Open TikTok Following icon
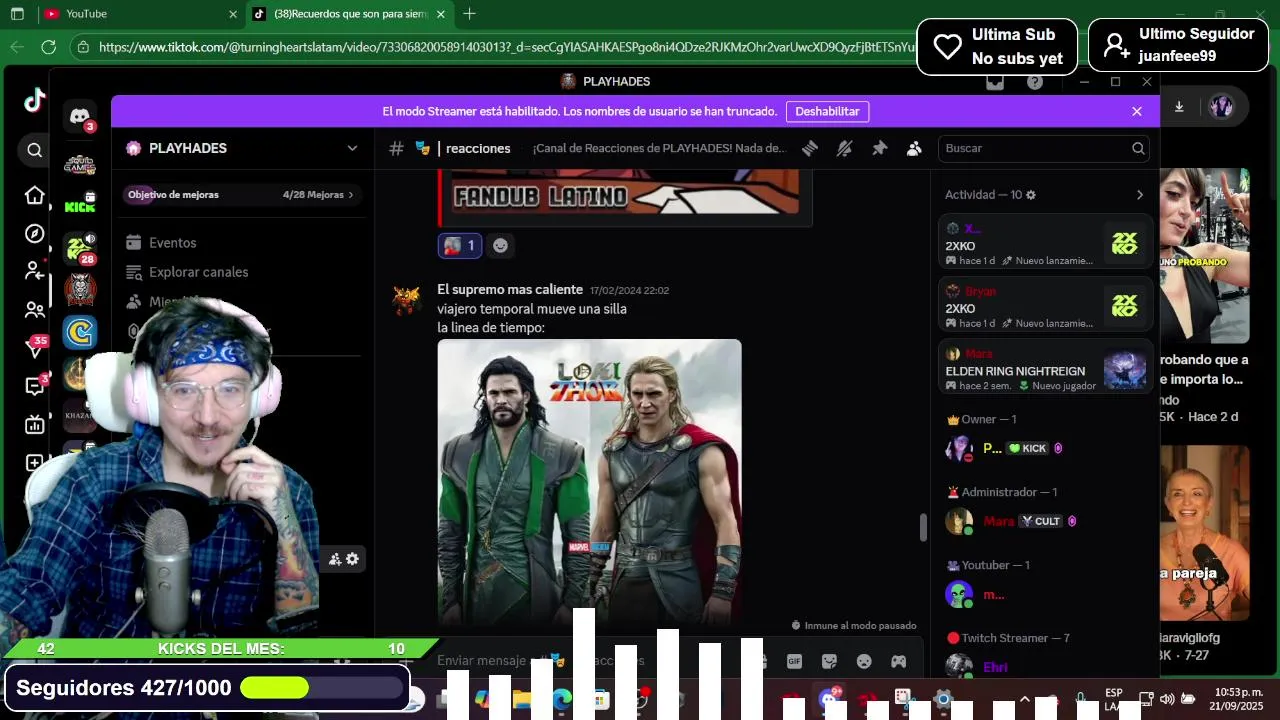This screenshot has height=720, width=1280. (x=35, y=271)
